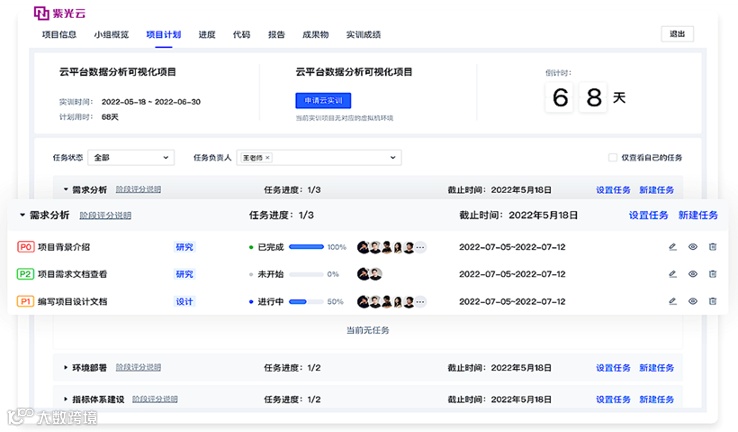This screenshot has width=738, height=432.
Task: Click the 编写项目设计文档 task name
Action: click(x=72, y=301)
